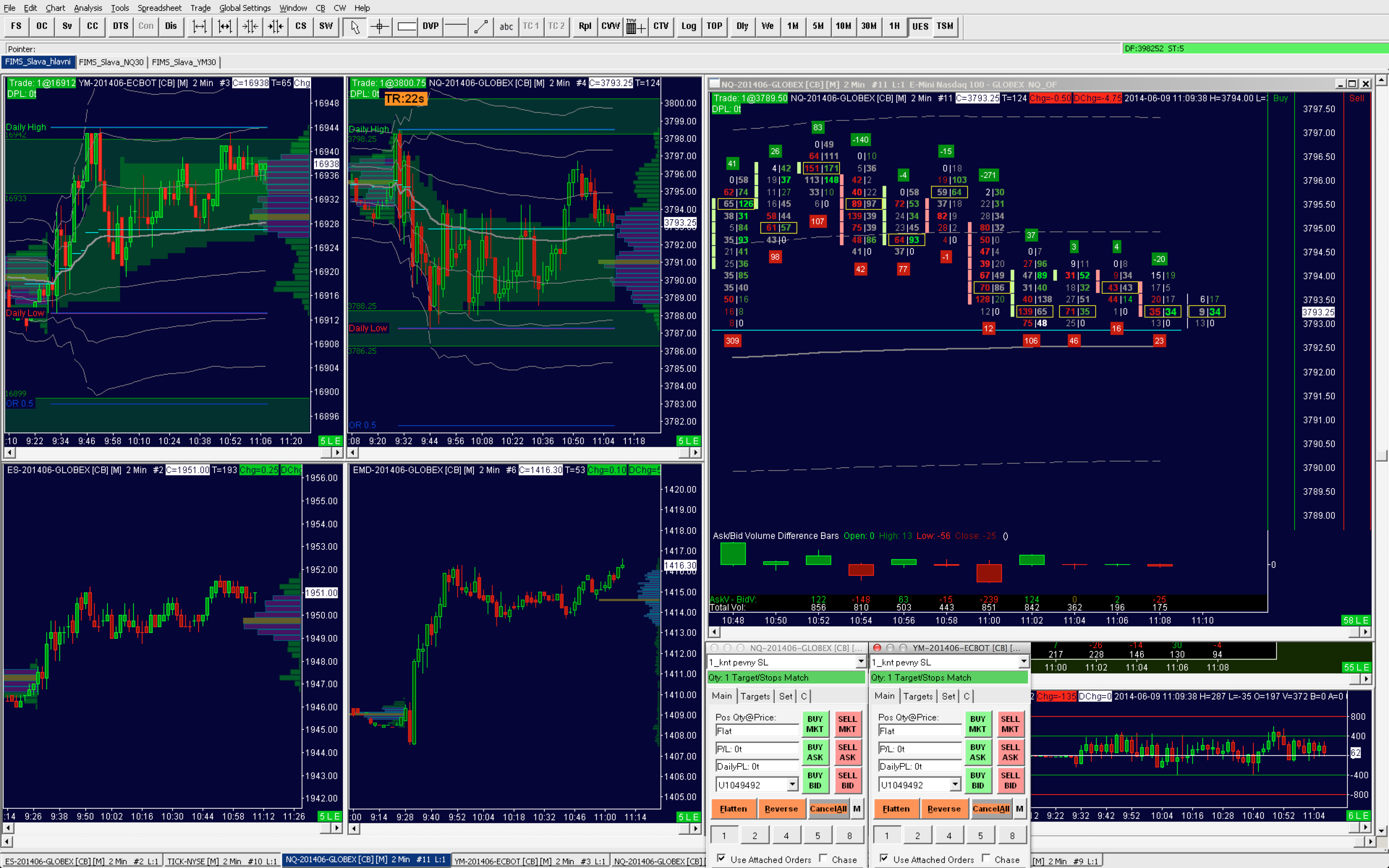
Task: Open the Global Settings menu
Action: point(245,8)
